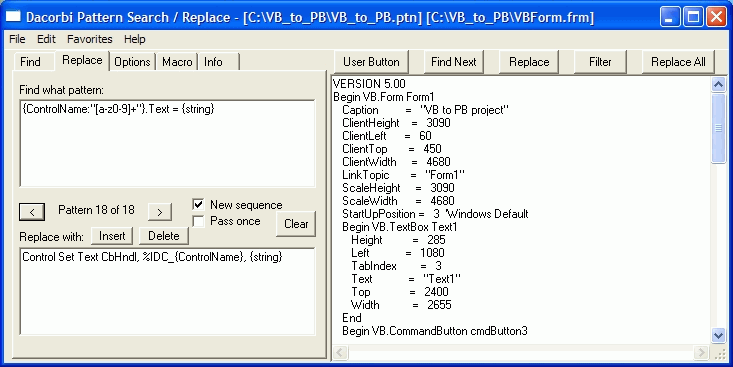Click the Filter button

[x=600, y=62]
